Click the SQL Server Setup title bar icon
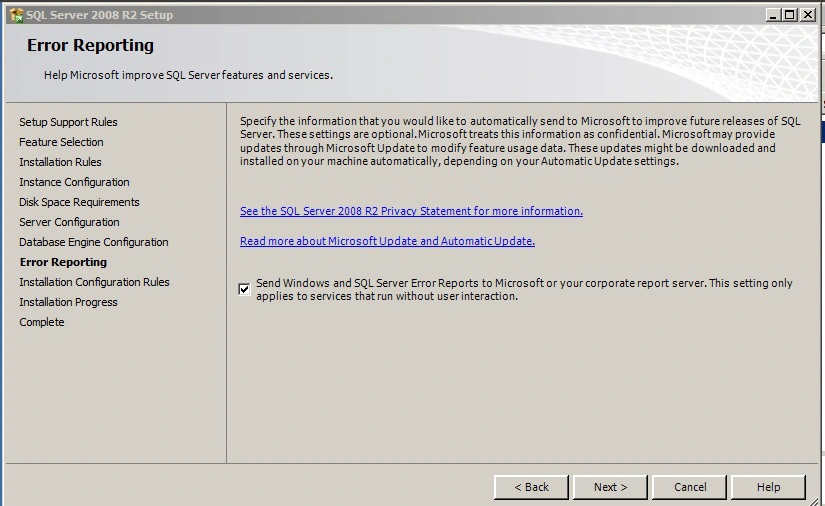The image size is (825, 506). click(16, 14)
